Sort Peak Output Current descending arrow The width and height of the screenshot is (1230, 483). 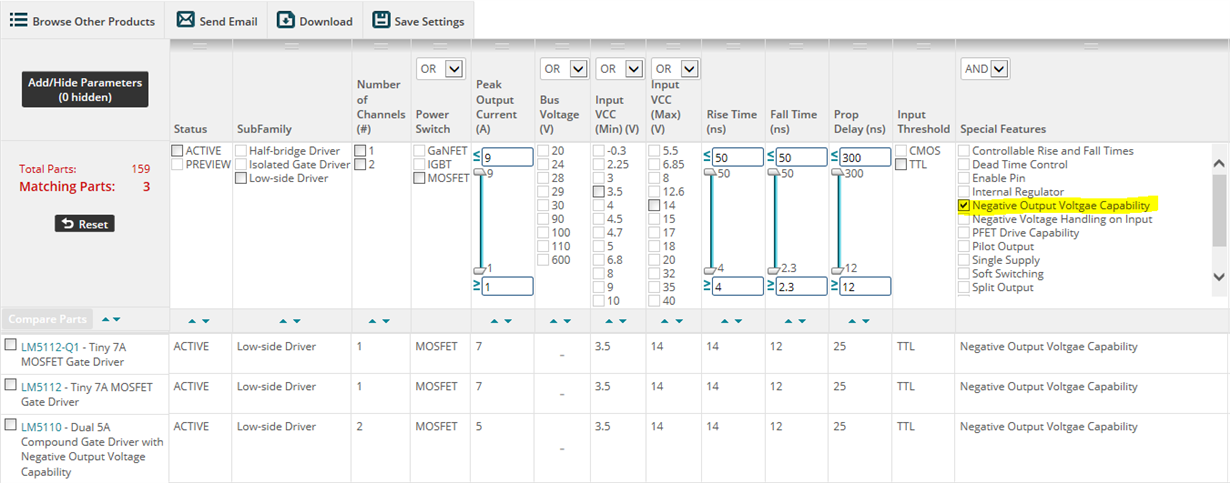pyautogui.click(x=507, y=321)
